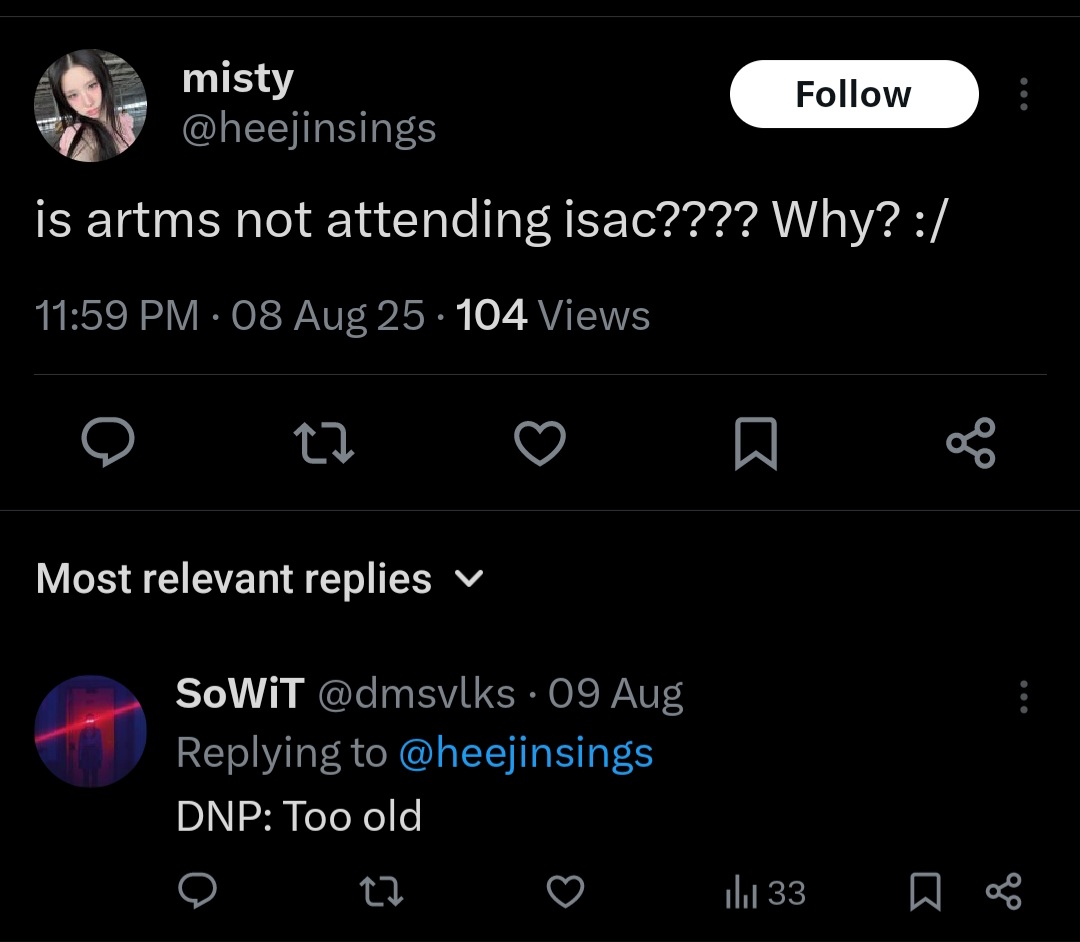Retweet misty's post about artms

323,443
